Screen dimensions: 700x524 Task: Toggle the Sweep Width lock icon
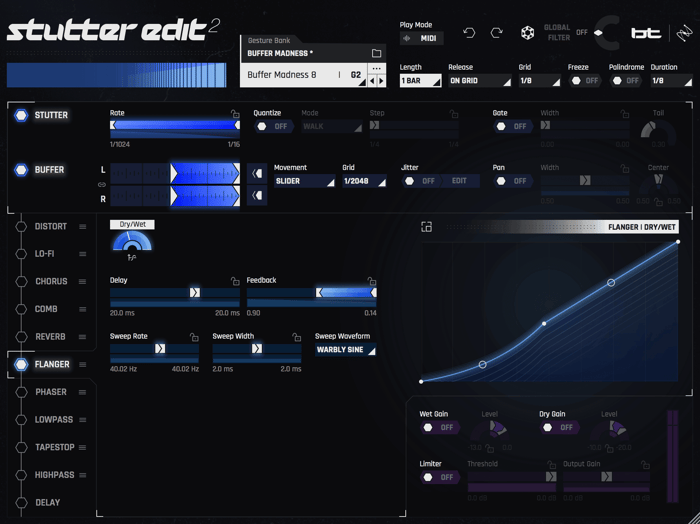coord(296,337)
